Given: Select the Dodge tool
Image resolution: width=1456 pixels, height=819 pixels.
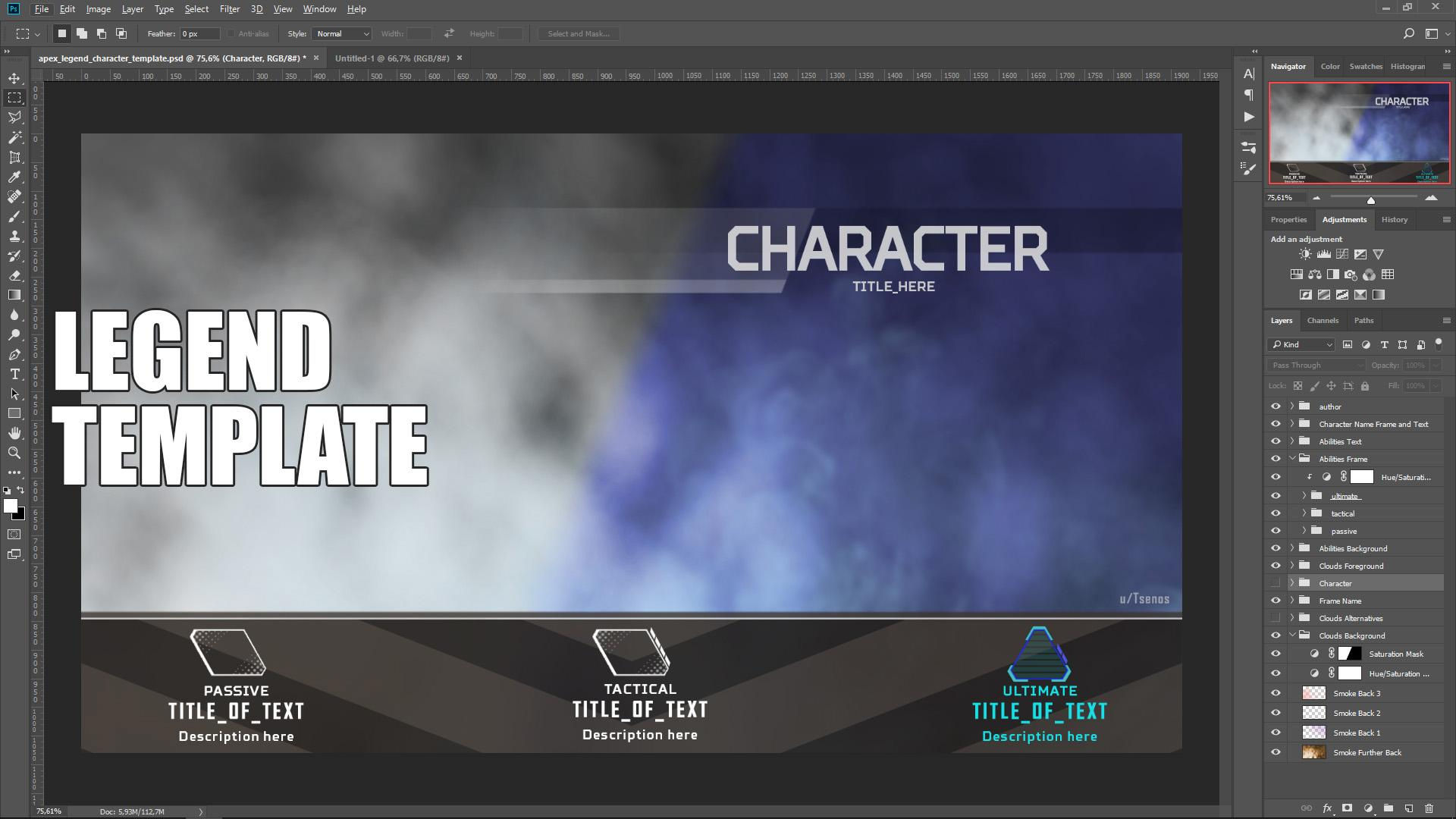Looking at the screenshot, I should 14,334.
